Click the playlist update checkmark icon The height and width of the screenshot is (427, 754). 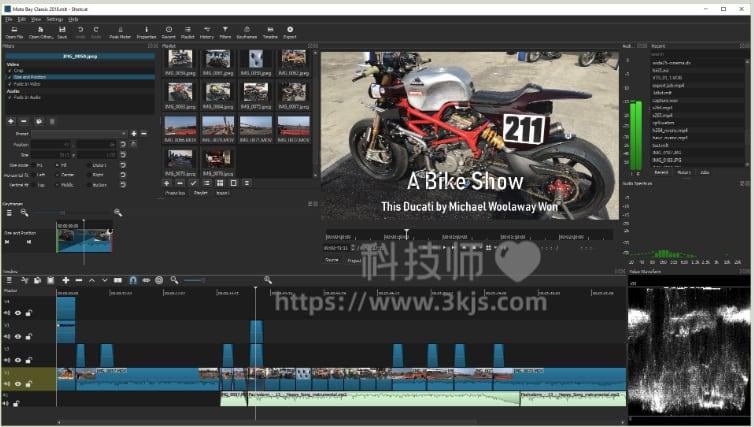[x=193, y=183]
